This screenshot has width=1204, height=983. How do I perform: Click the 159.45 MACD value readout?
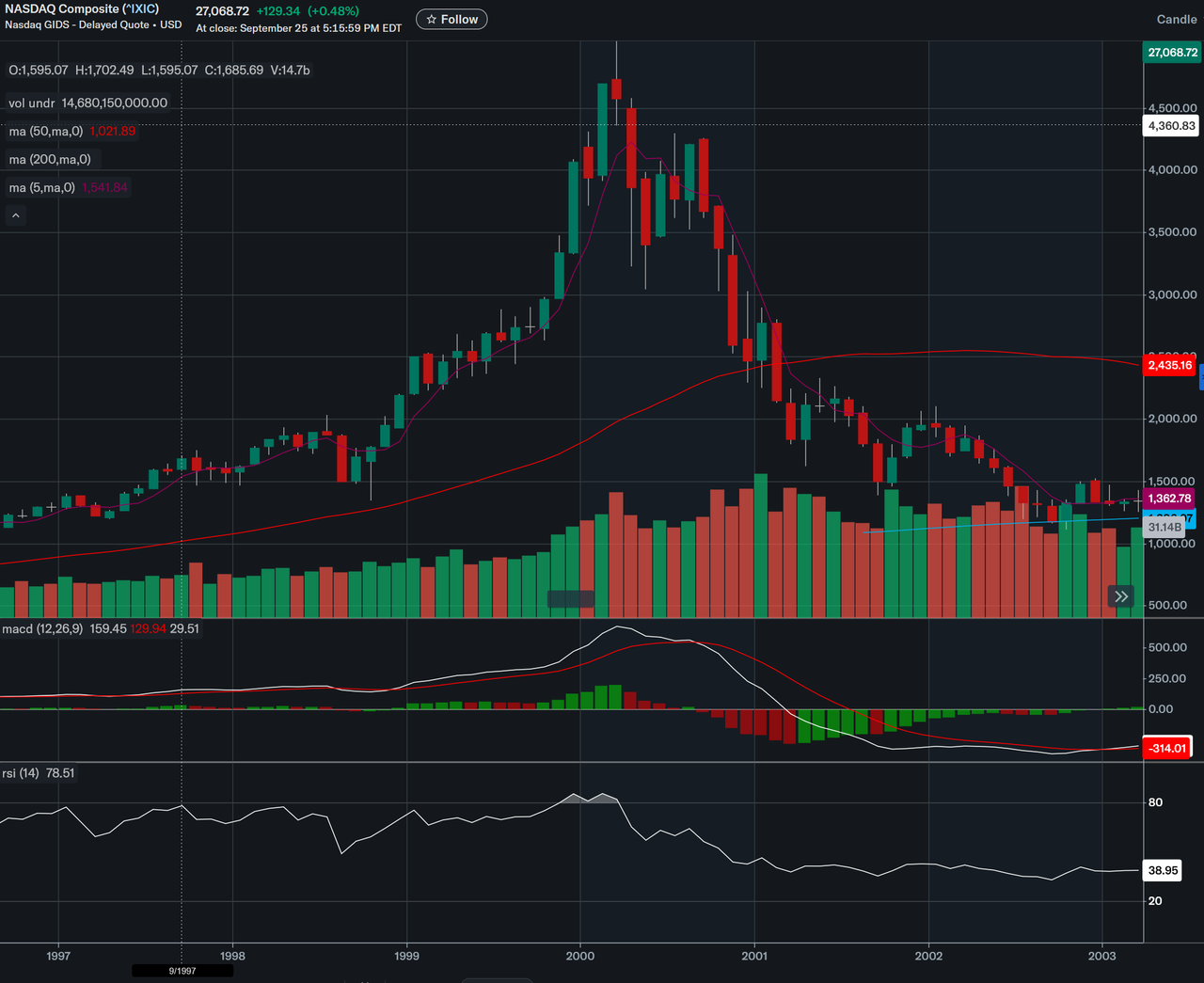click(x=108, y=628)
